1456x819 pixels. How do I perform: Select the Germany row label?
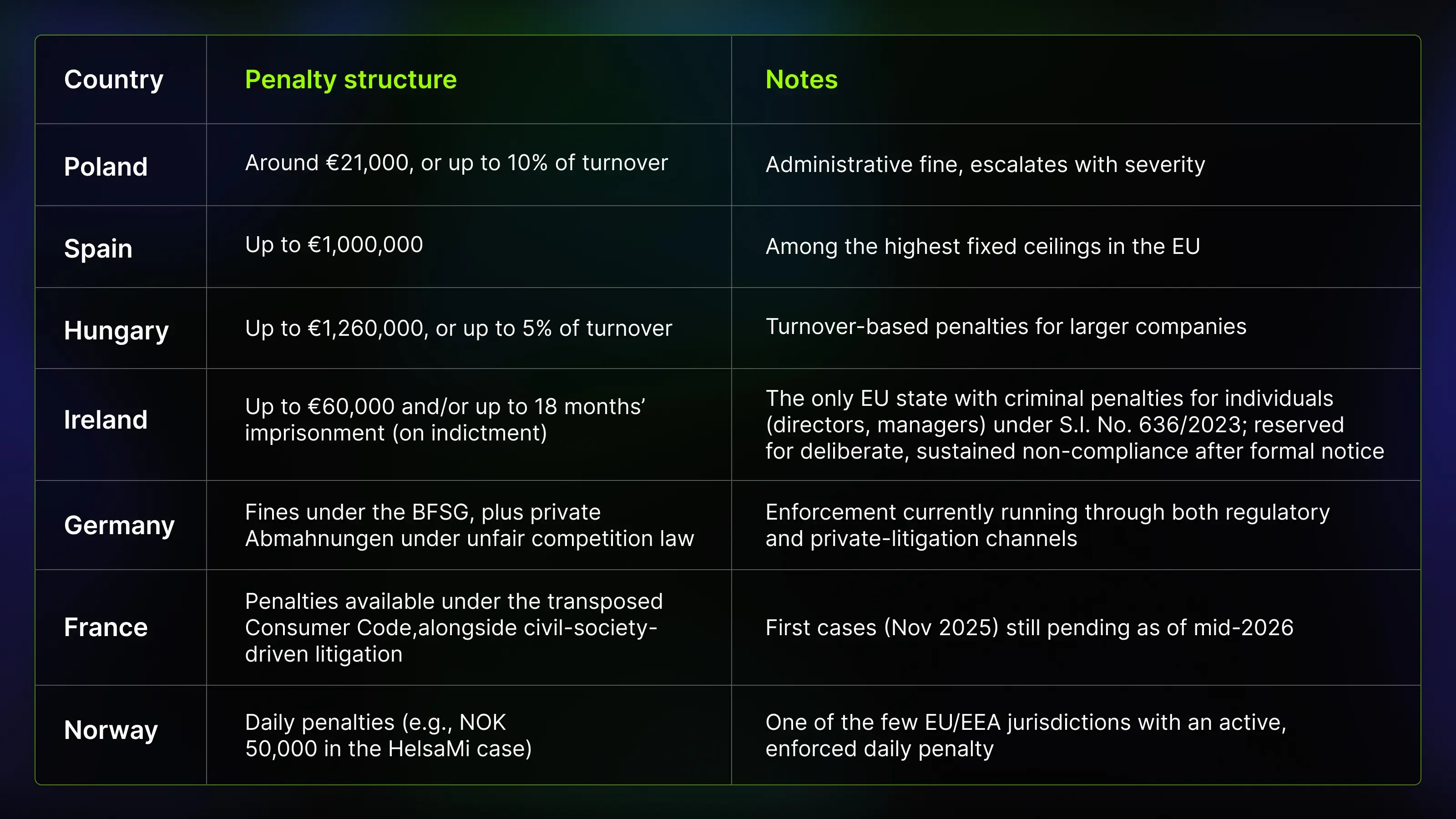click(119, 526)
